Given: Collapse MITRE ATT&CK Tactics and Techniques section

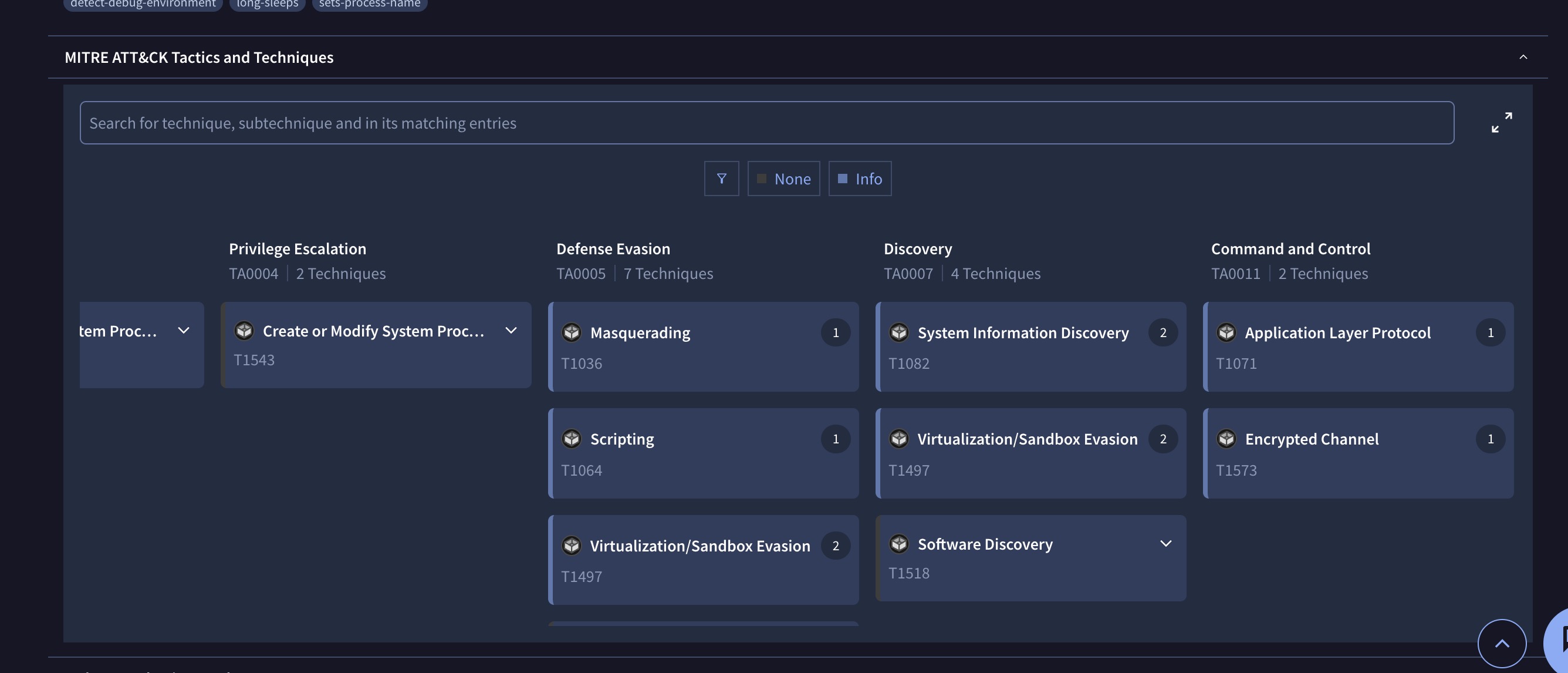Looking at the screenshot, I should click(x=1522, y=56).
